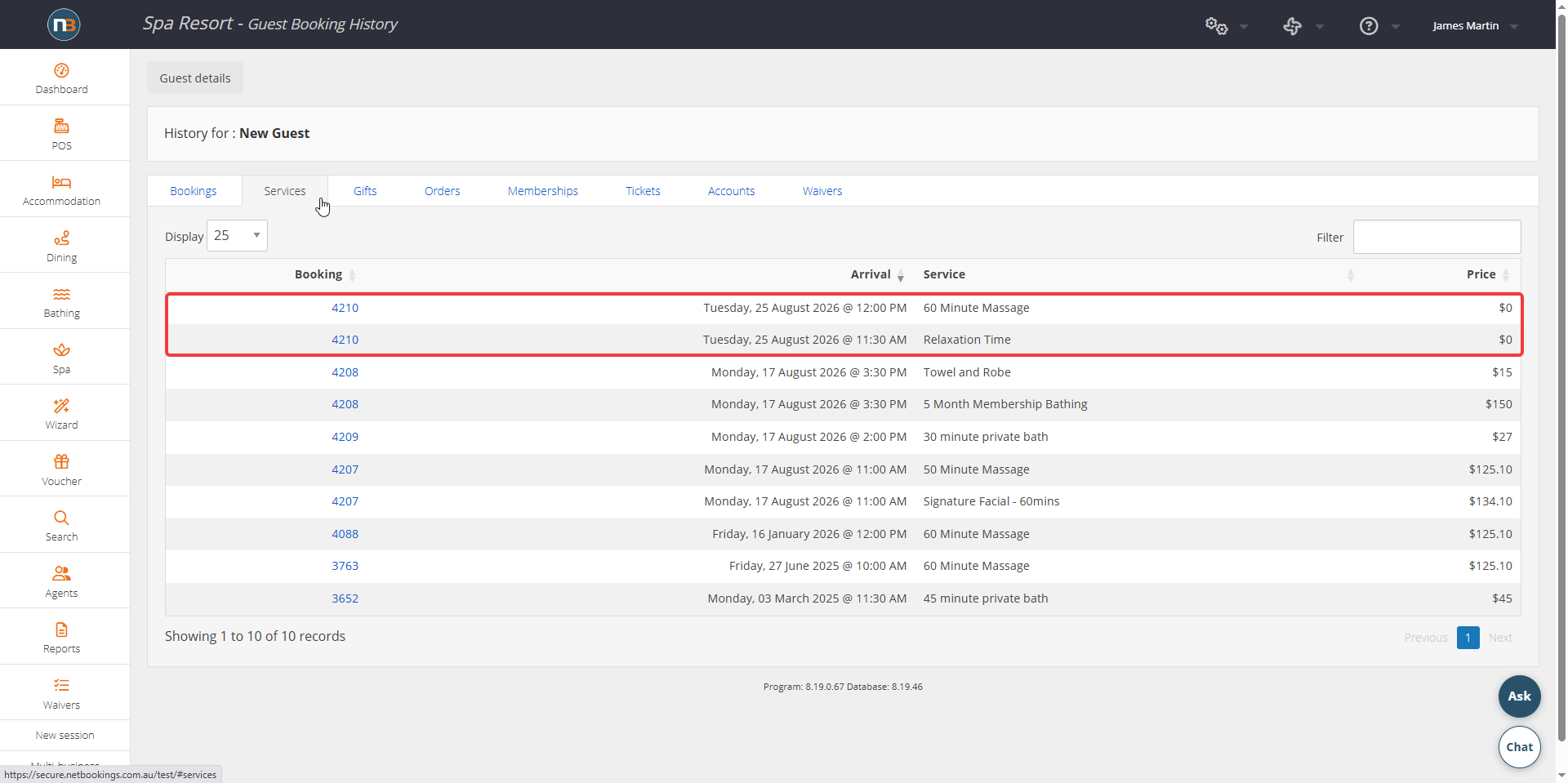Switch to the Bookings tab
The image size is (1568, 783).
pyautogui.click(x=194, y=191)
